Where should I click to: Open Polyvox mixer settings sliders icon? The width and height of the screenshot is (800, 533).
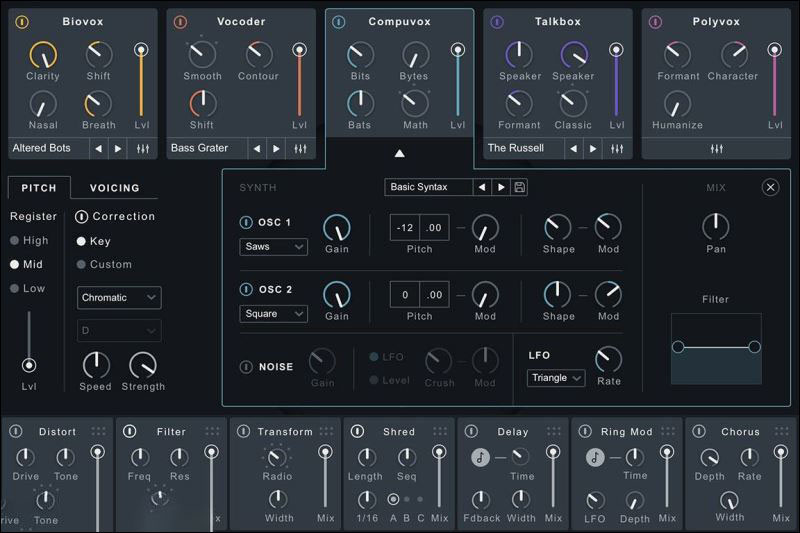[x=716, y=149]
